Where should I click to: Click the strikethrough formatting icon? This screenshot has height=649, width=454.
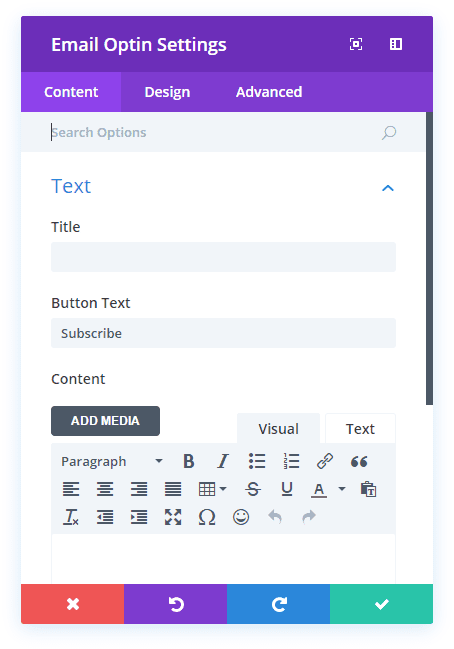pyautogui.click(x=253, y=489)
